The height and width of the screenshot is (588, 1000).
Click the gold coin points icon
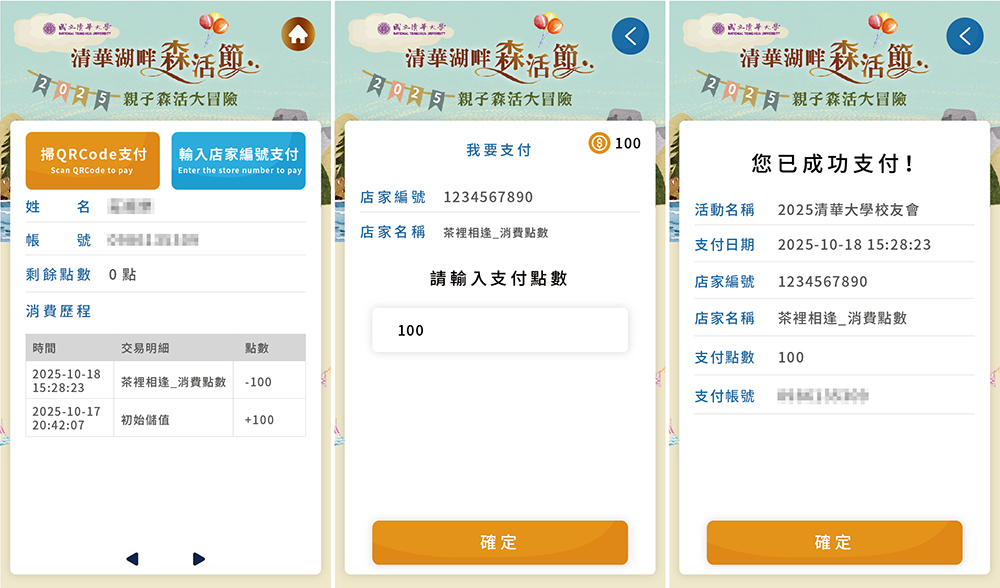[599, 143]
